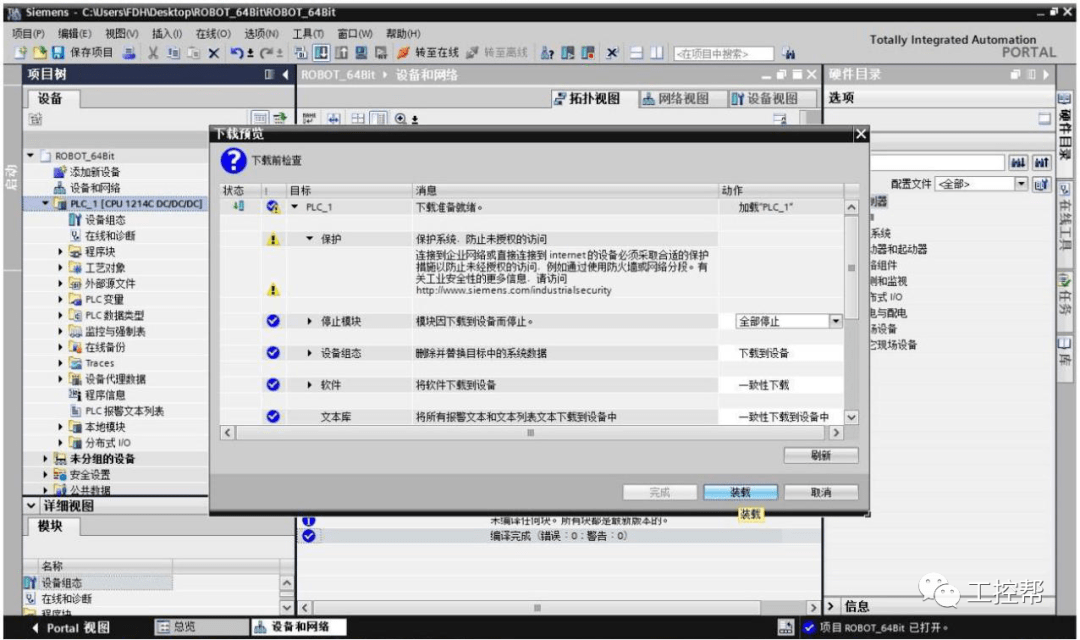Click the redo arrow icon
Image resolution: width=1080 pixels, height=640 pixels.
point(266,53)
